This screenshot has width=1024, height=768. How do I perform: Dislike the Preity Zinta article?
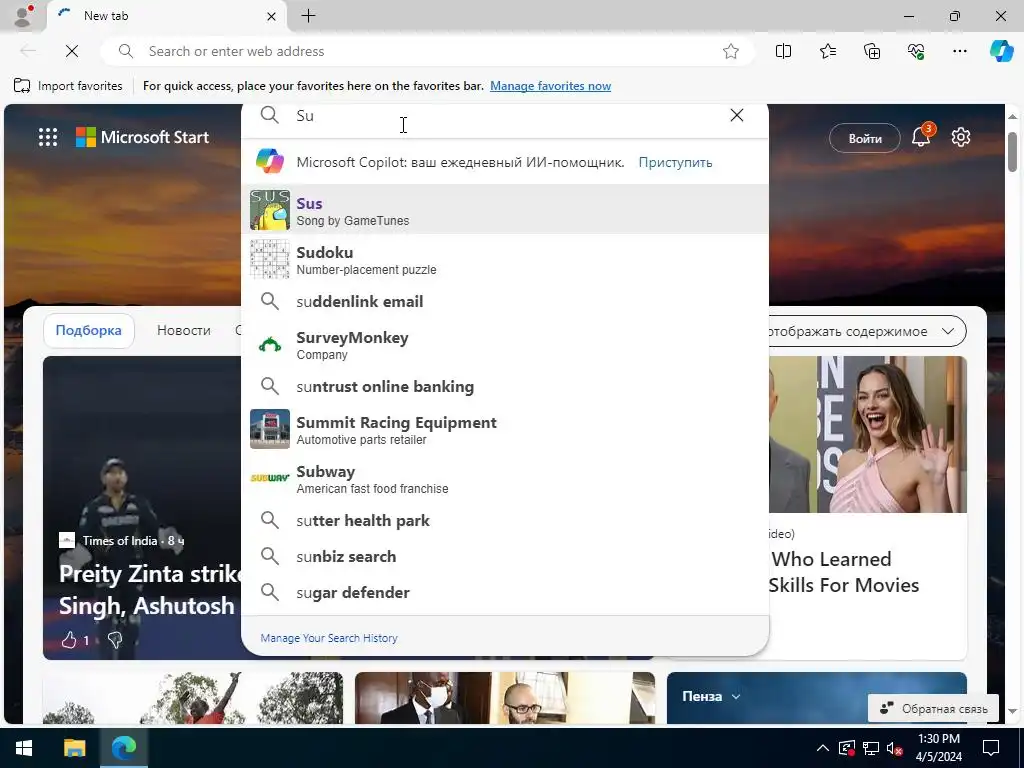pos(115,640)
